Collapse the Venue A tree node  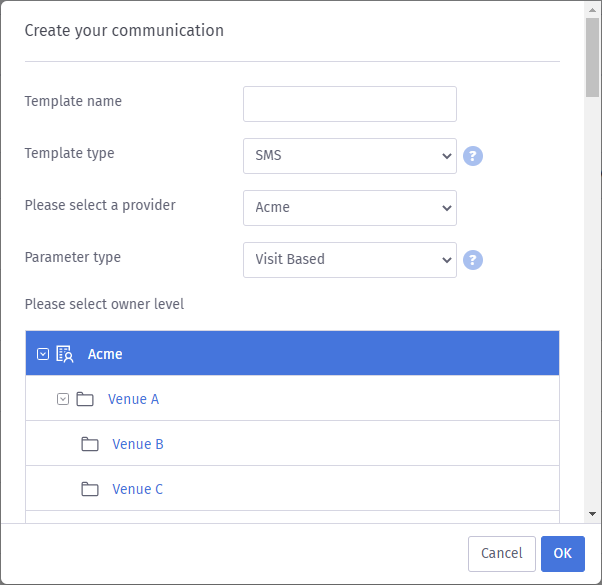click(x=63, y=399)
